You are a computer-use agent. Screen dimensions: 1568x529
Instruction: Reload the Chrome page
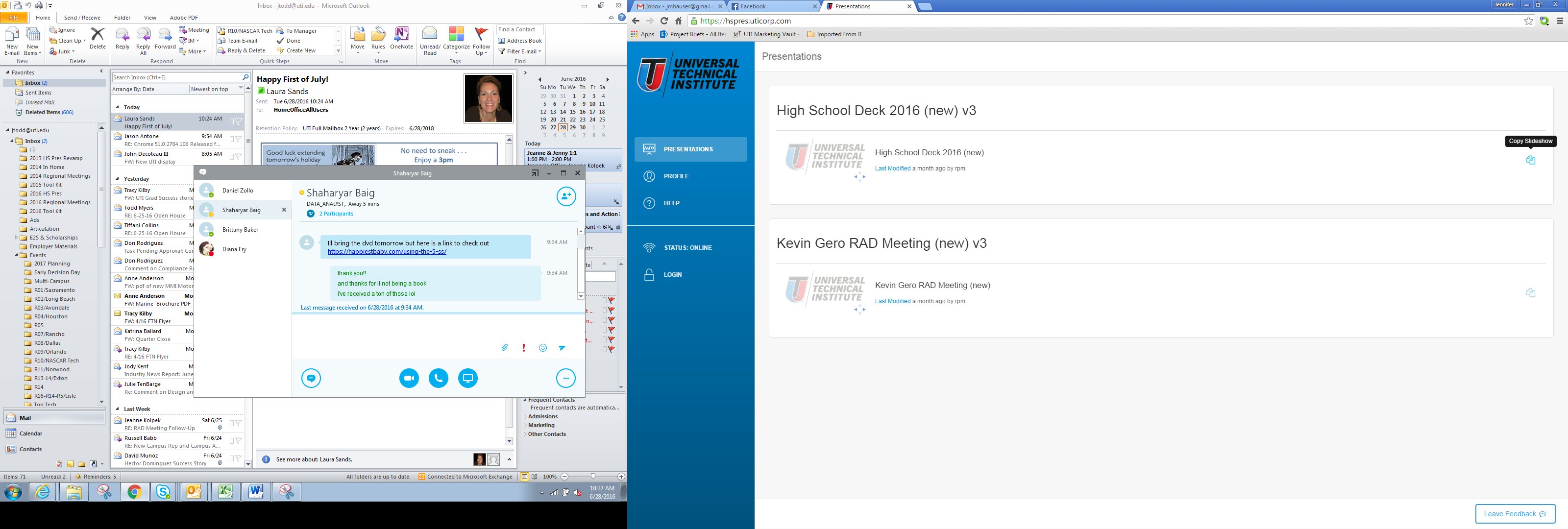[x=664, y=21]
